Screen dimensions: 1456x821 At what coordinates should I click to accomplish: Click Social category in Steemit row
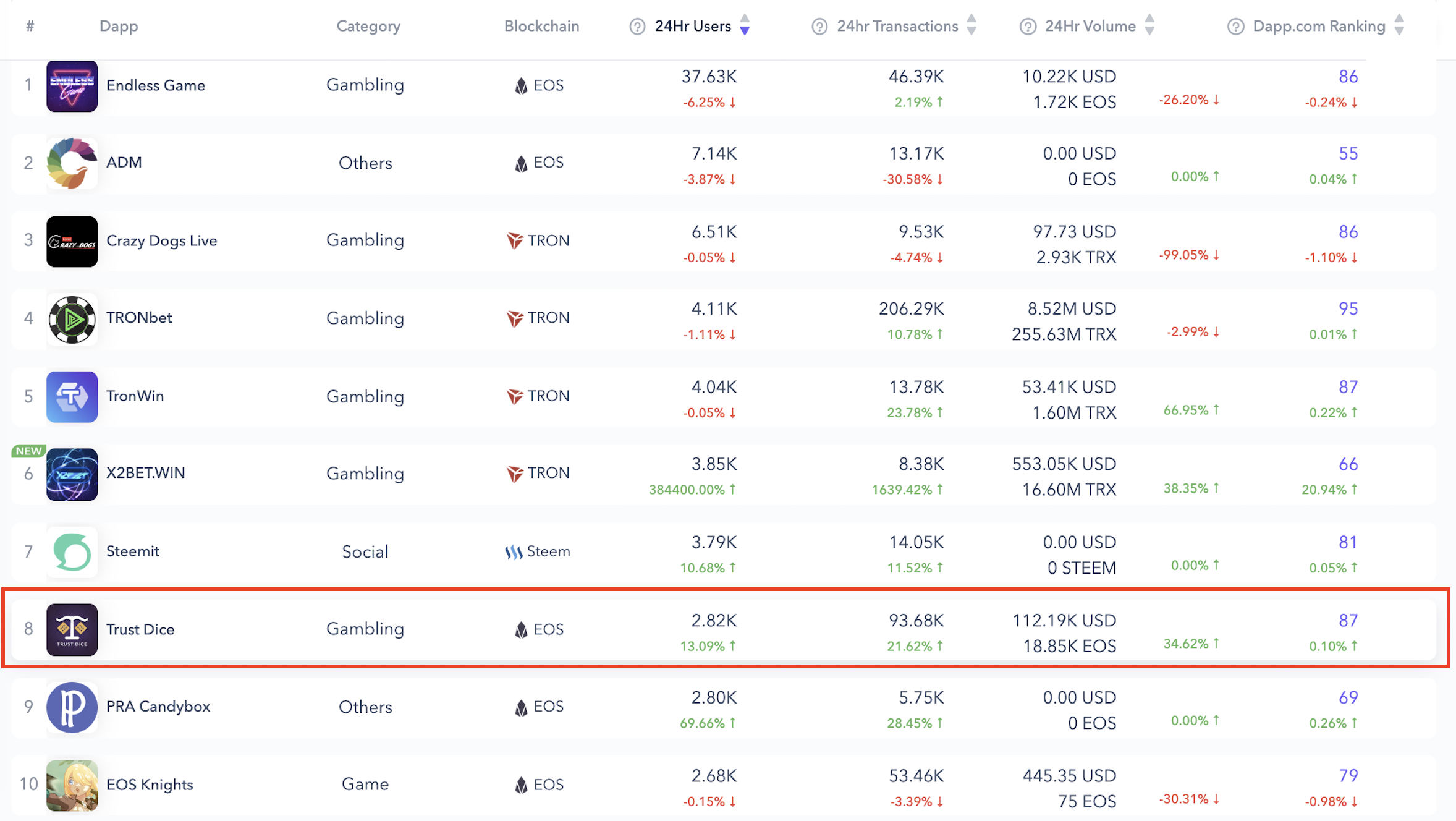coord(365,551)
